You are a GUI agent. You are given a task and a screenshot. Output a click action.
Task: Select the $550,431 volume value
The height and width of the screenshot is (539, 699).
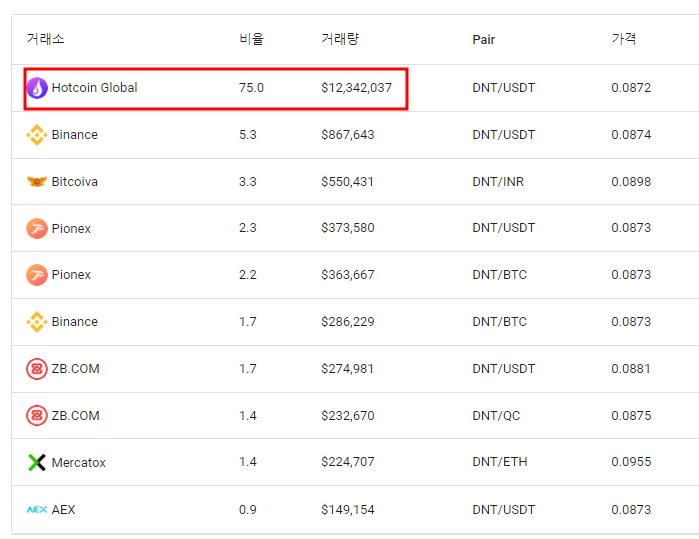point(347,181)
